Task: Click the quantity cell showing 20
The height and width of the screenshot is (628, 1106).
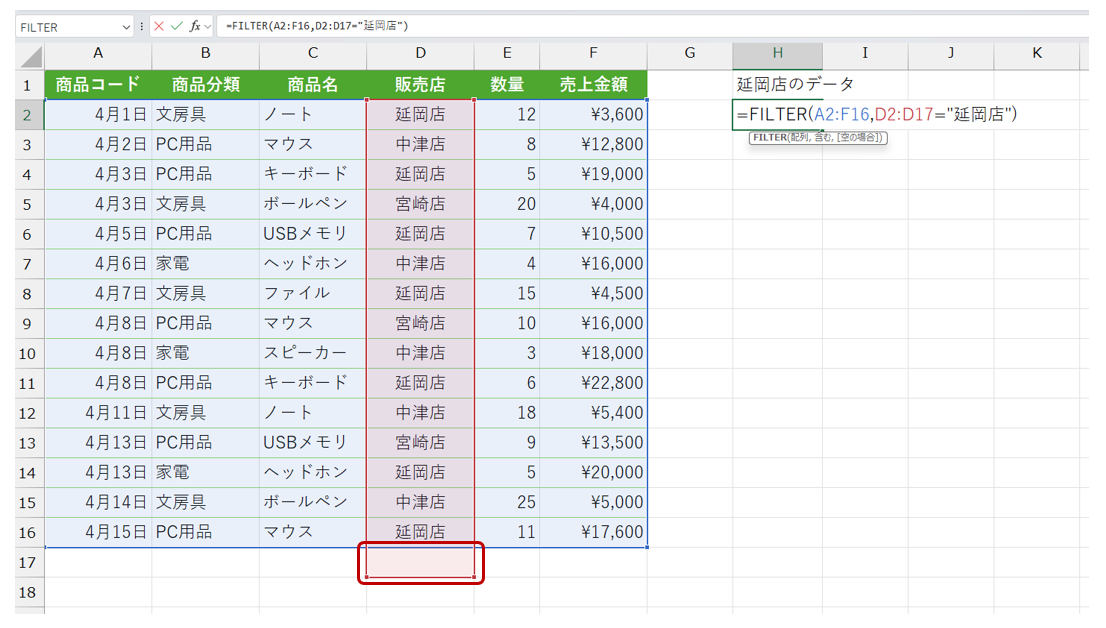Action: [507, 204]
